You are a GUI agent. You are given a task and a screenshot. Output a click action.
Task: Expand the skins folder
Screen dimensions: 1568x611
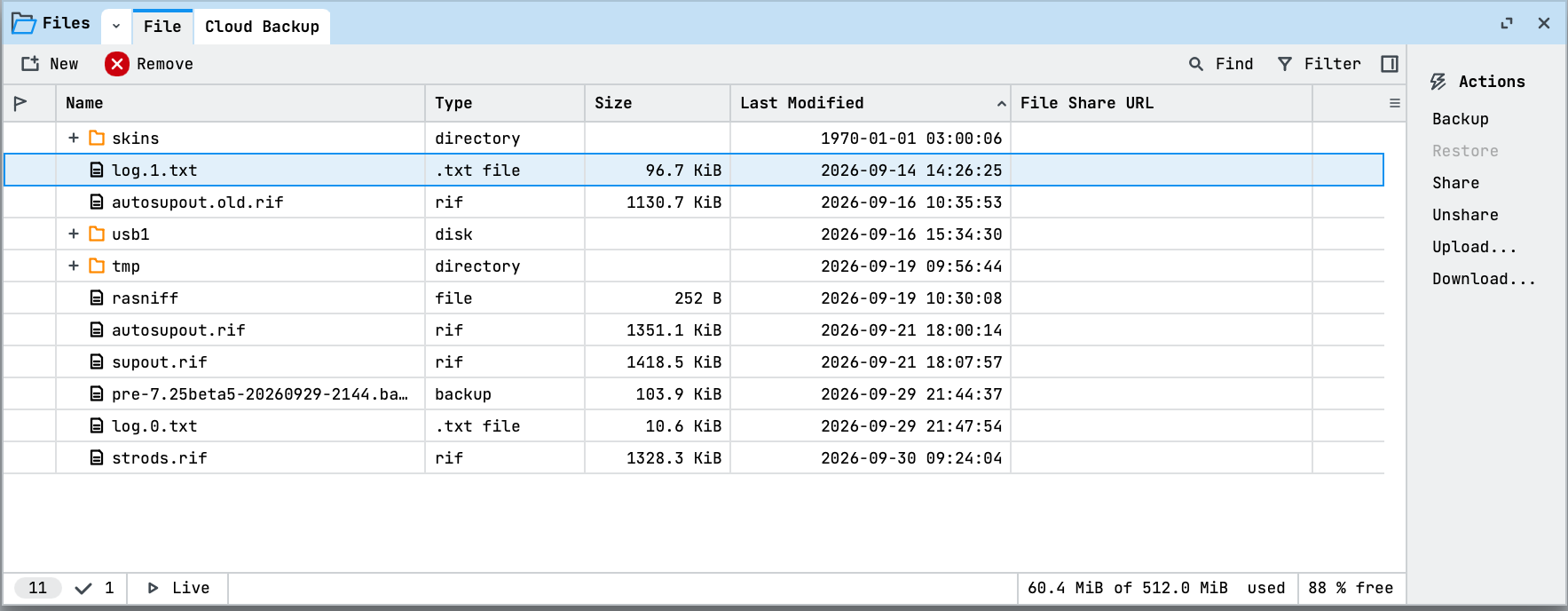(x=74, y=138)
